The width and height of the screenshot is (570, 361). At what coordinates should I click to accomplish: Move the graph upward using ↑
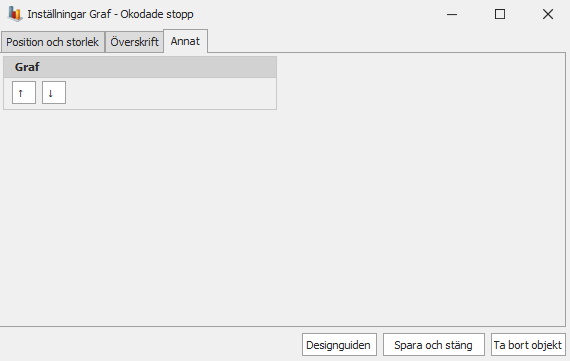click(x=24, y=93)
